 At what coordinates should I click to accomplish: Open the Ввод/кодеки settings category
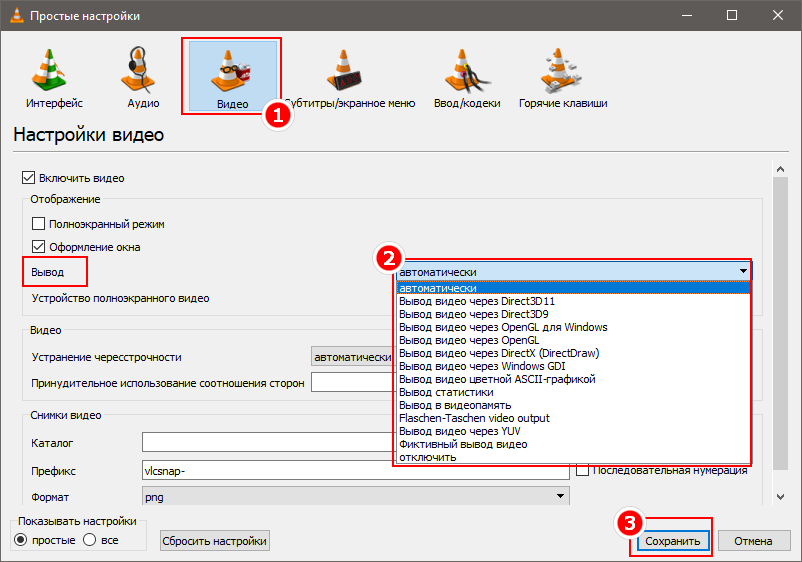(467, 78)
